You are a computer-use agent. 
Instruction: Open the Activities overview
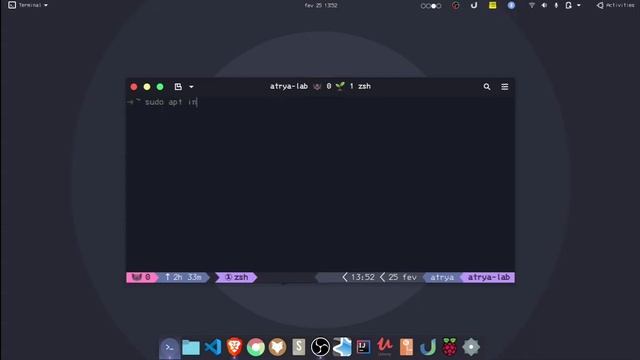click(x=616, y=5)
